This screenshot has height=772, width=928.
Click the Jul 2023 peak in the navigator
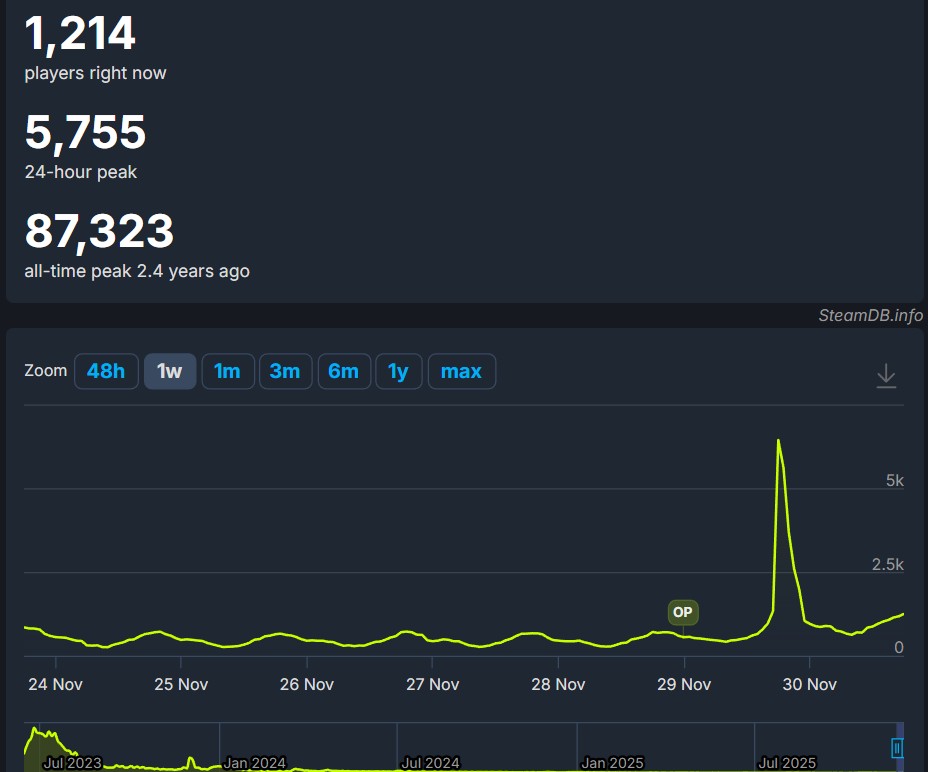37,735
